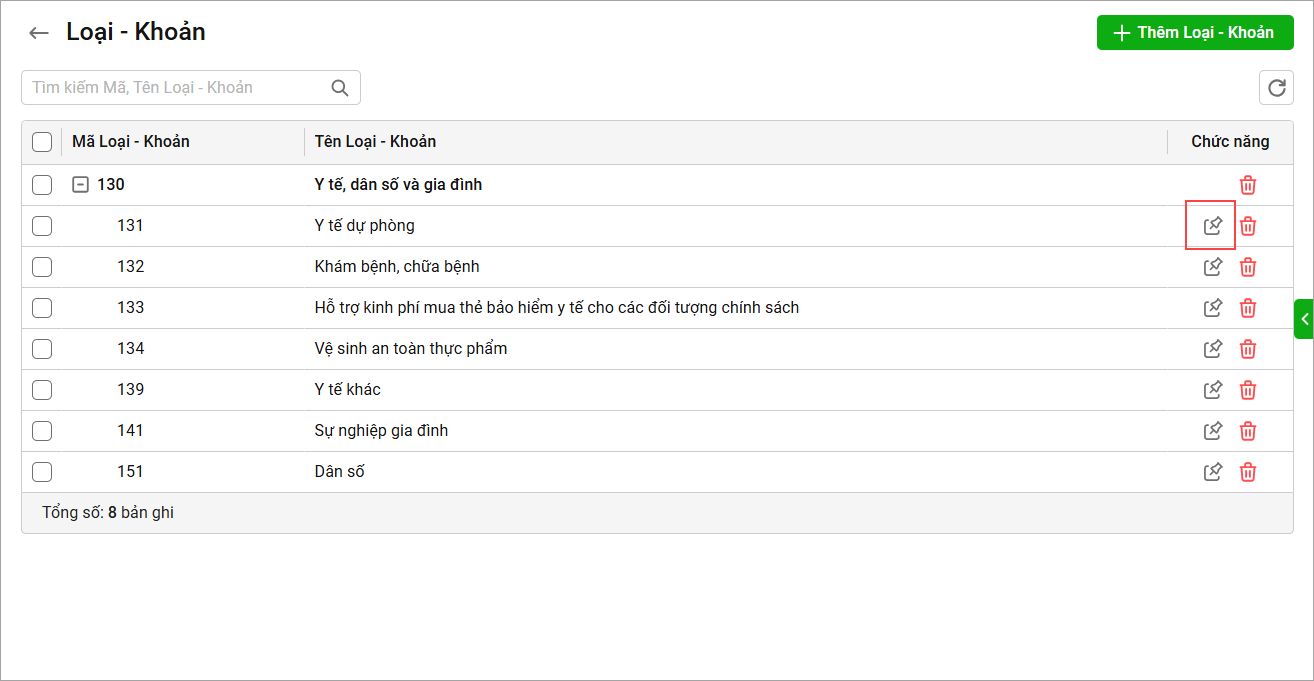Collapse the 130 tree group
The height and width of the screenshot is (681, 1314).
coord(80,185)
